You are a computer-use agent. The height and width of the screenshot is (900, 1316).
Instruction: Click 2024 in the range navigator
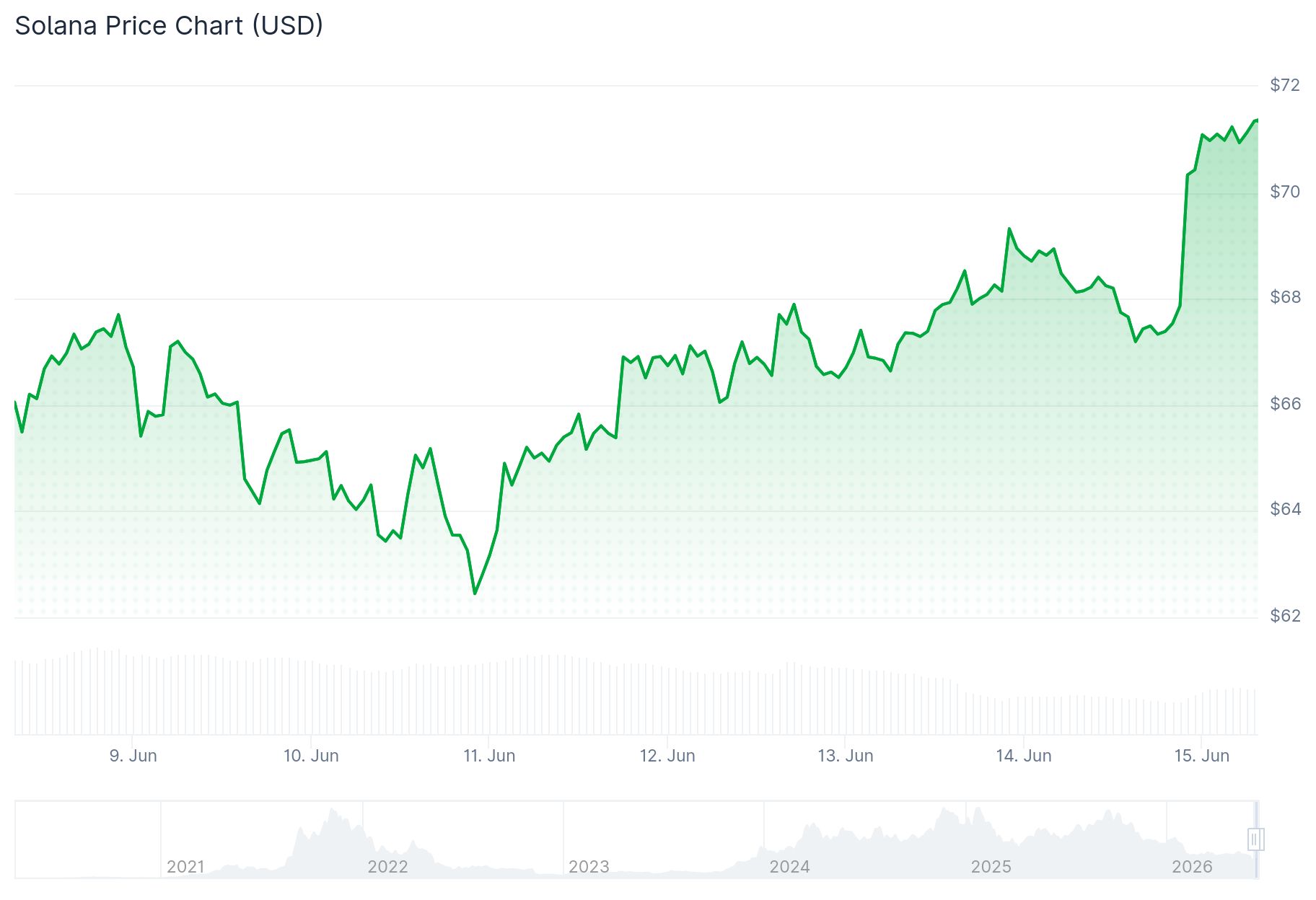tap(789, 867)
